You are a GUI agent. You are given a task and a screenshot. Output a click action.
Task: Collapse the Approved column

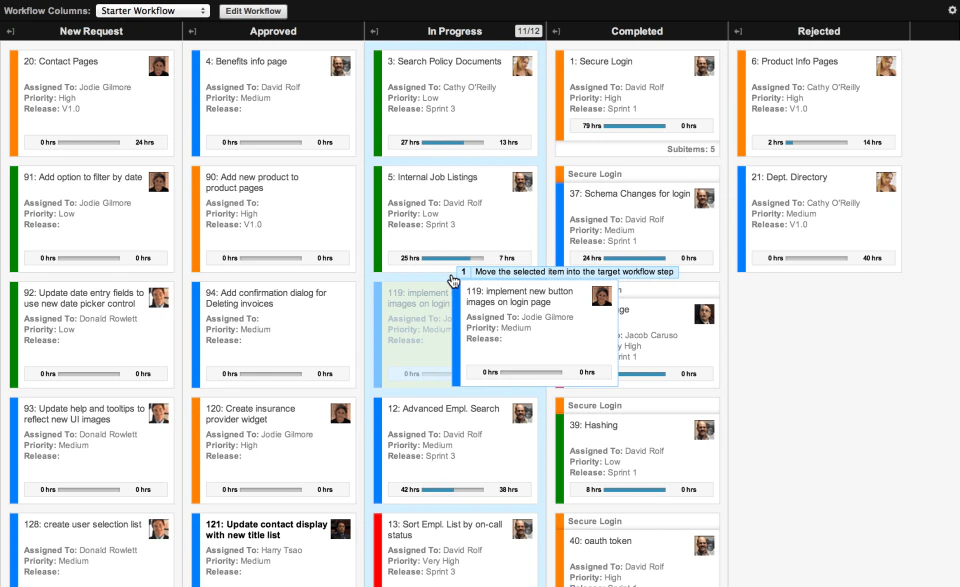point(192,31)
